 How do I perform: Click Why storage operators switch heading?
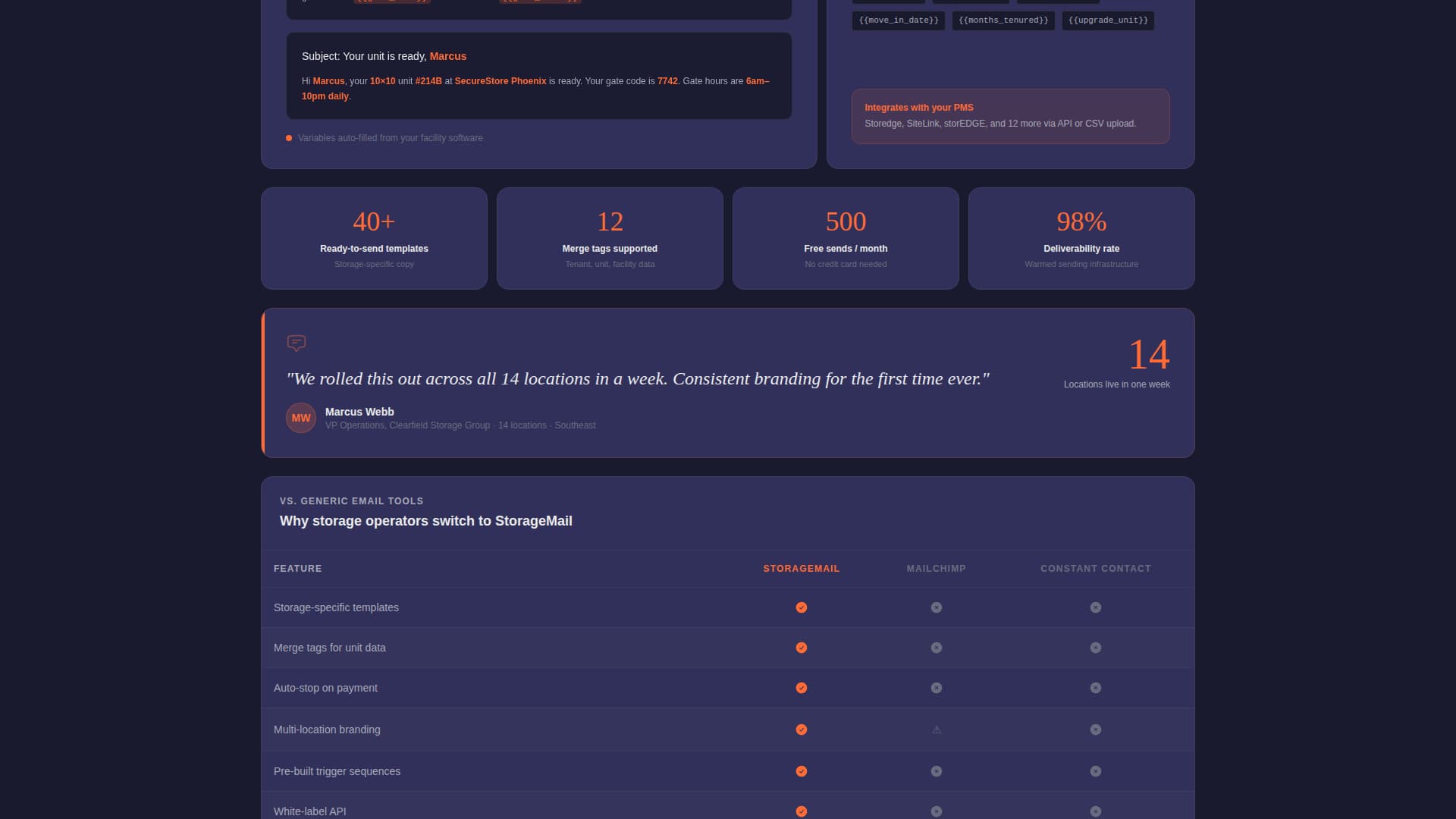tap(425, 521)
